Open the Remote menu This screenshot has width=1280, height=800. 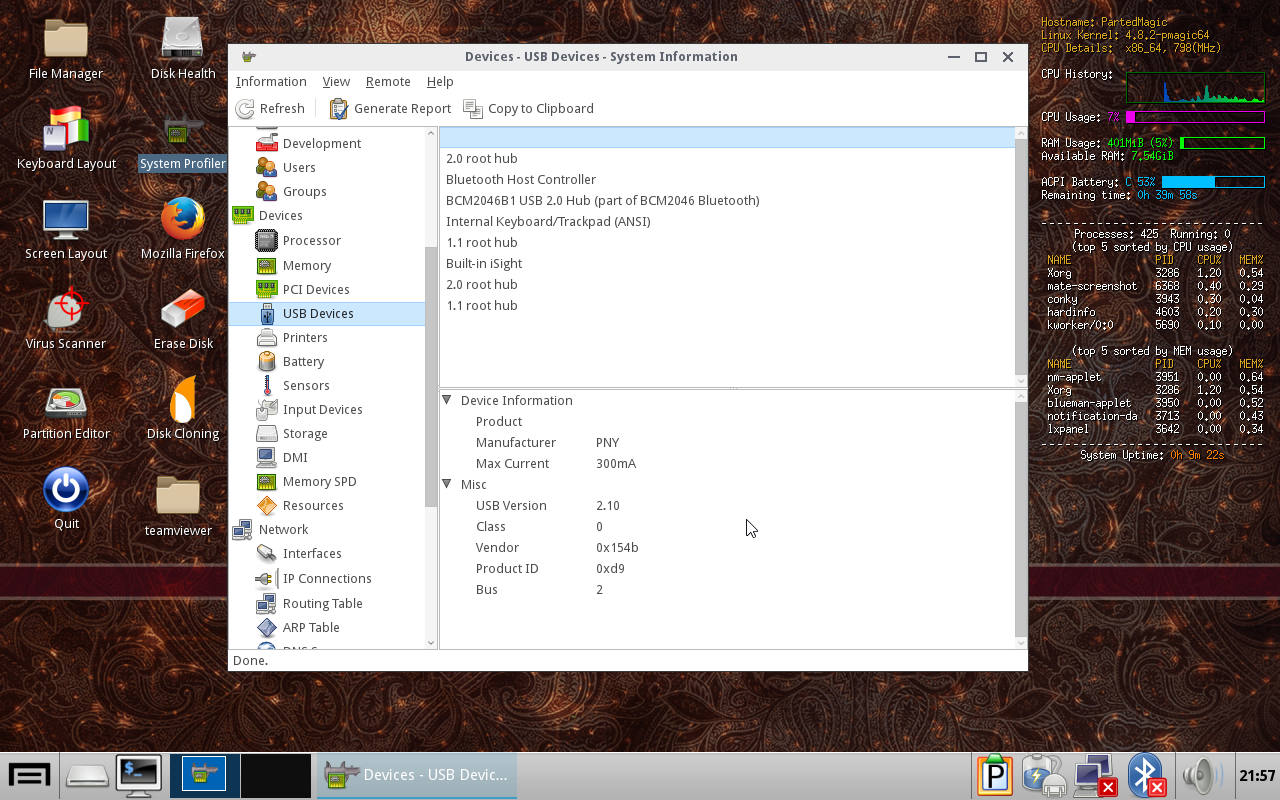(388, 81)
